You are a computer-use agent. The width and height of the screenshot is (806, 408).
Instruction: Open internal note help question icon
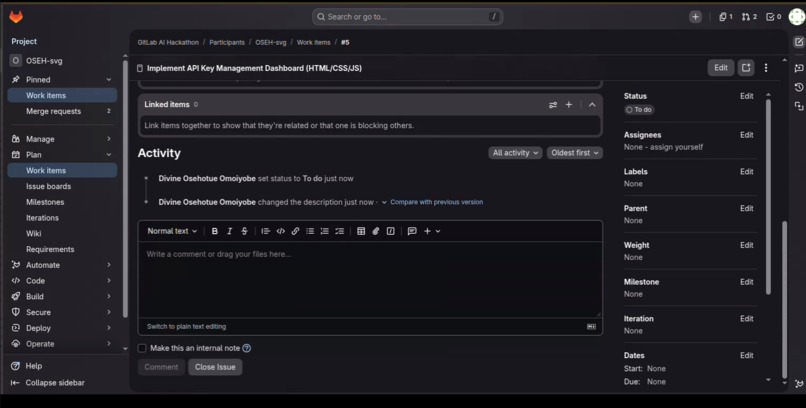247,348
